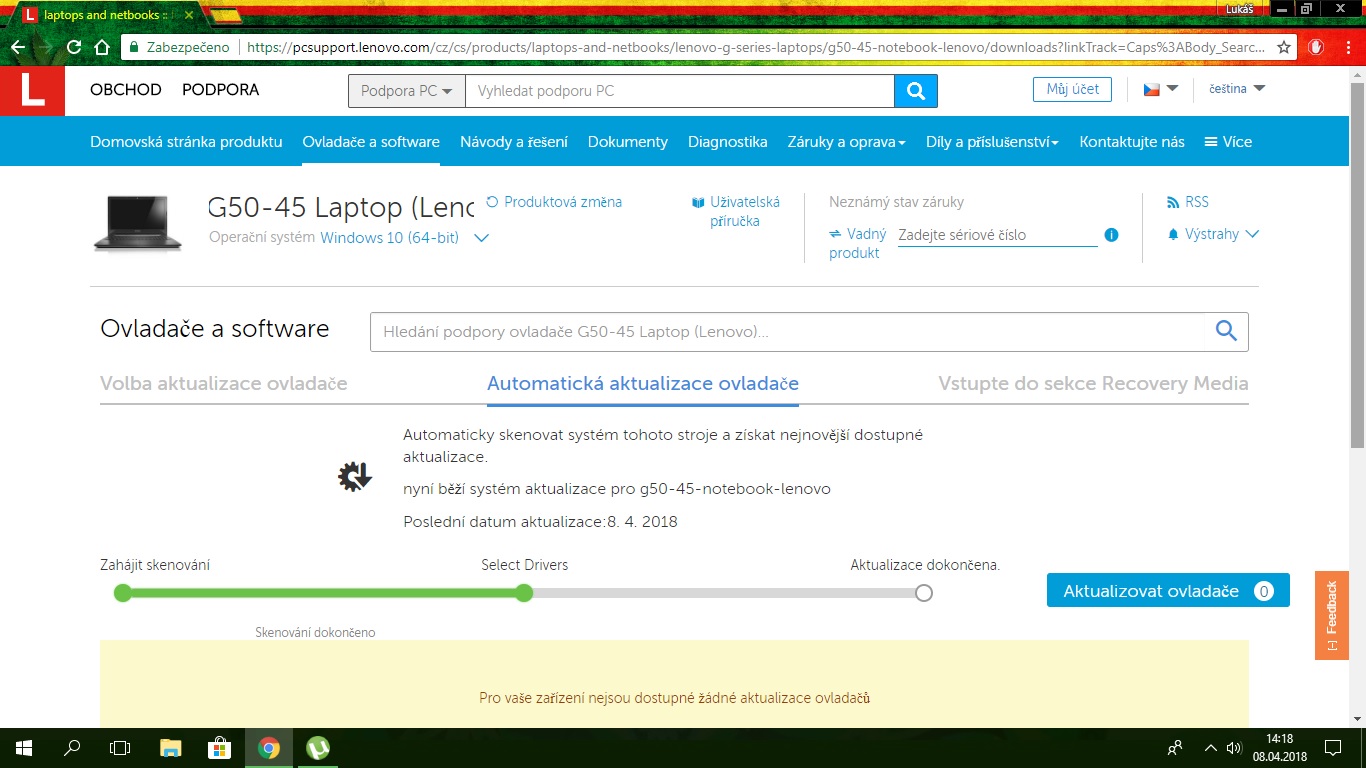Reload the current page
This screenshot has width=1366, height=768.
pyautogui.click(x=74, y=47)
